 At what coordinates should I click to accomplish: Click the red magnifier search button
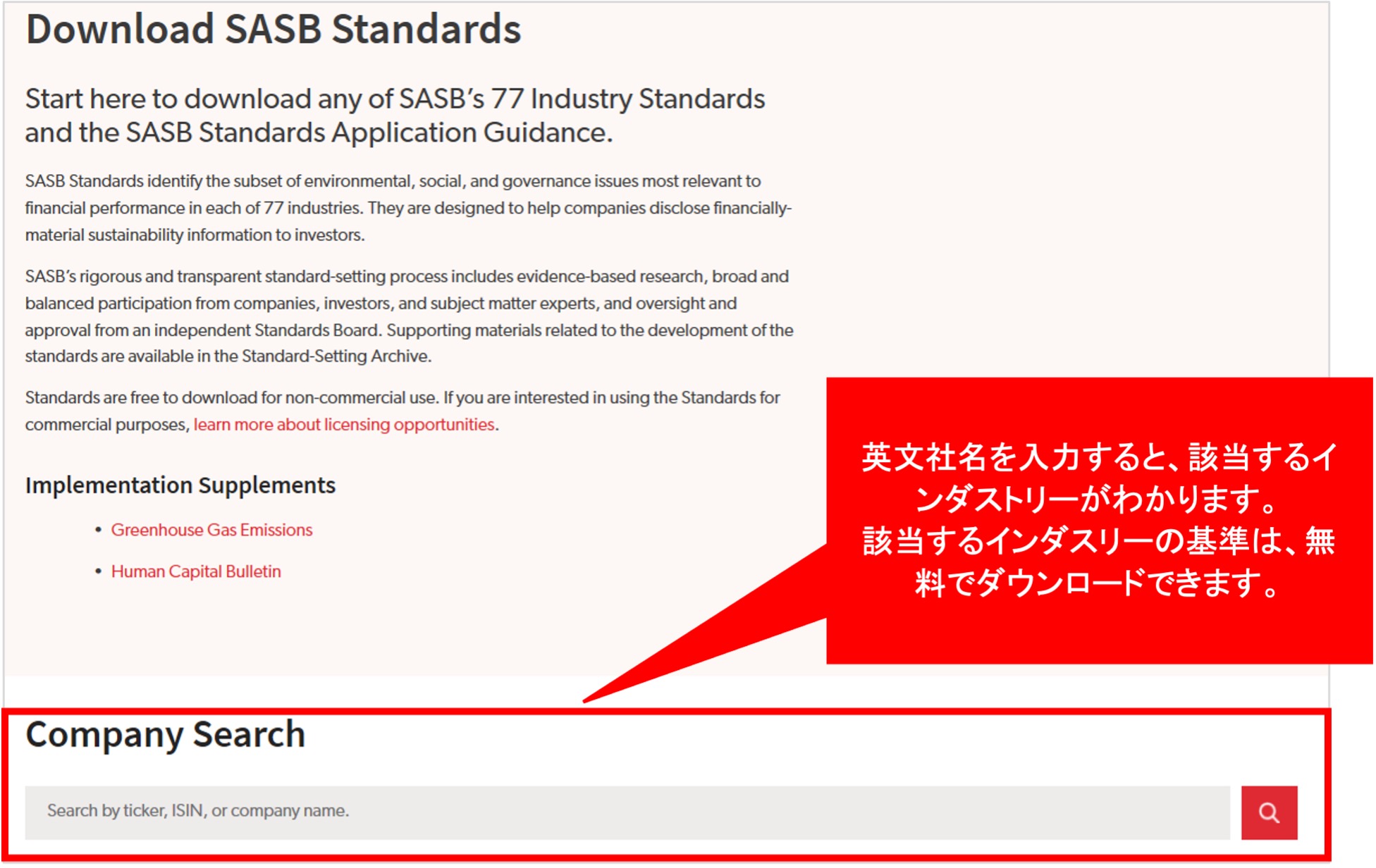pyautogui.click(x=1269, y=813)
